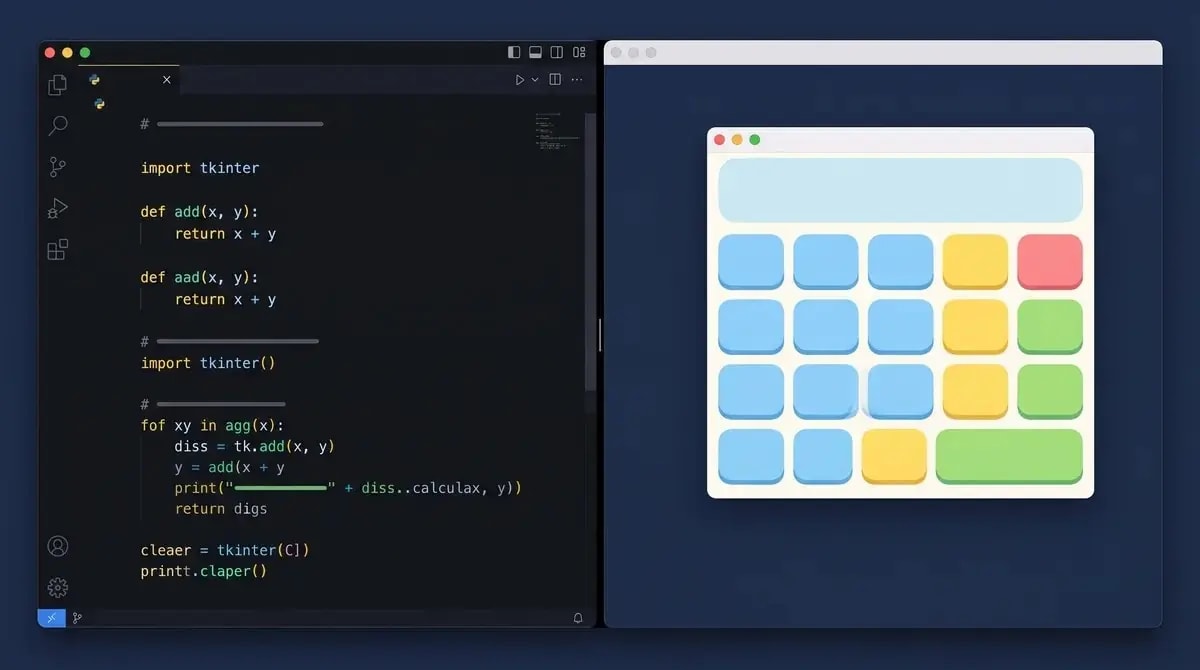The width and height of the screenshot is (1200, 670).
Task: Click the line "diss = tk.add(x, y)"
Action: click(254, 446)
